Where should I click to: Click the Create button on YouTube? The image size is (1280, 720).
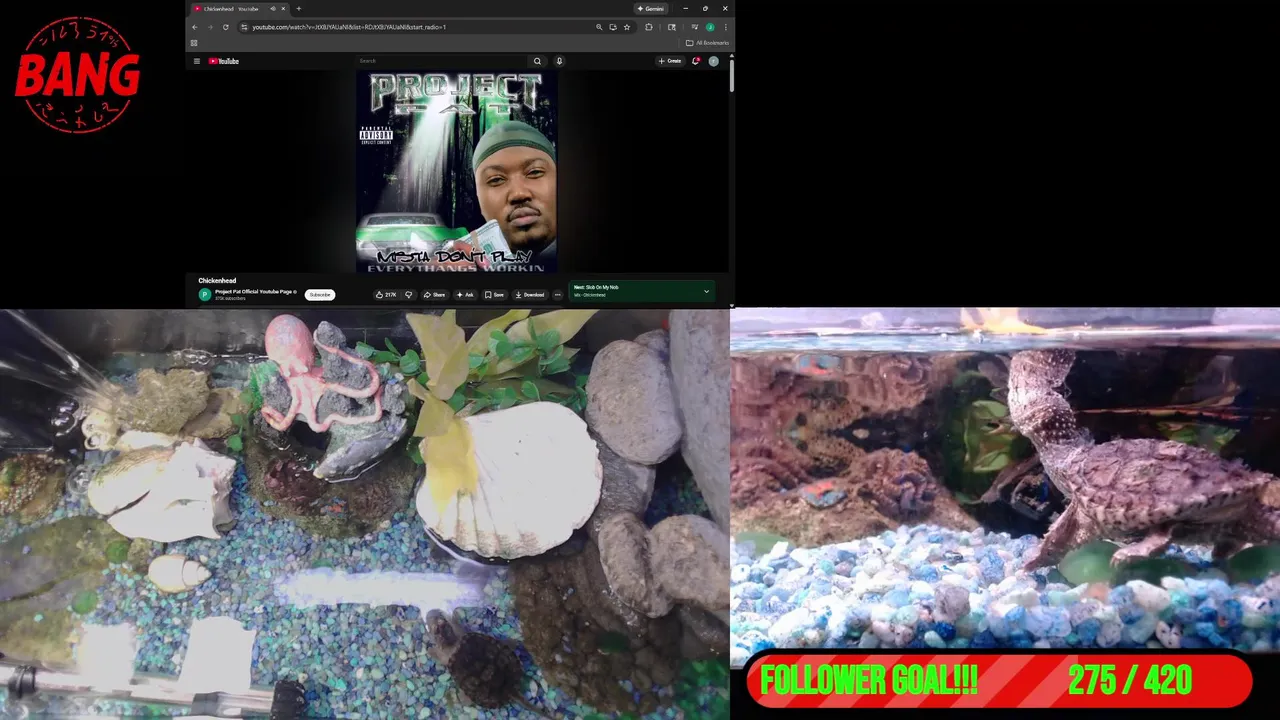click(x=670, y=61)
